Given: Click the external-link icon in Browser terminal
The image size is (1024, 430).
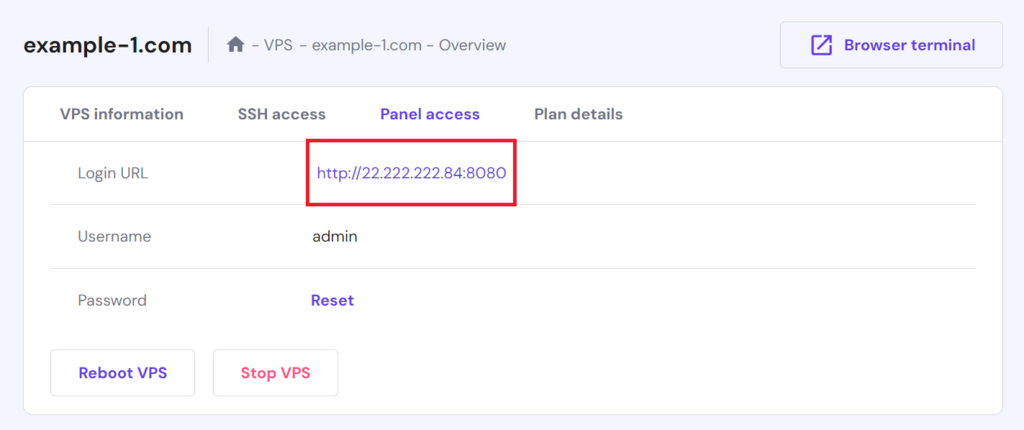Looking at the screenshot, I should [821, 45].
